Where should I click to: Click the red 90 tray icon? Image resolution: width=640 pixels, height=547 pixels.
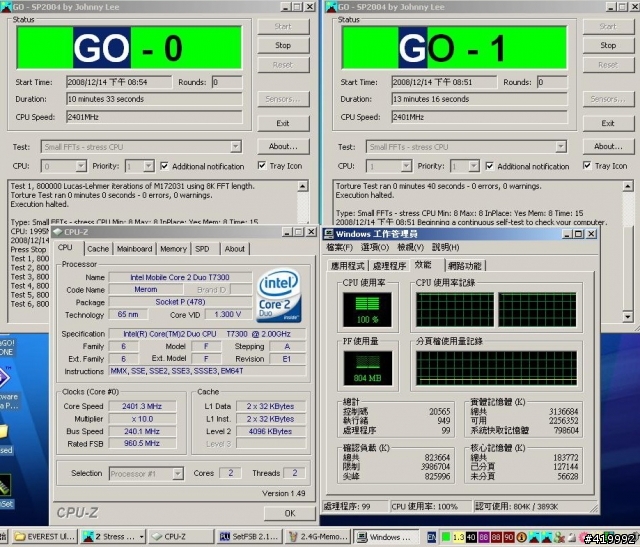pyautogui.click(x=509, y=537)
